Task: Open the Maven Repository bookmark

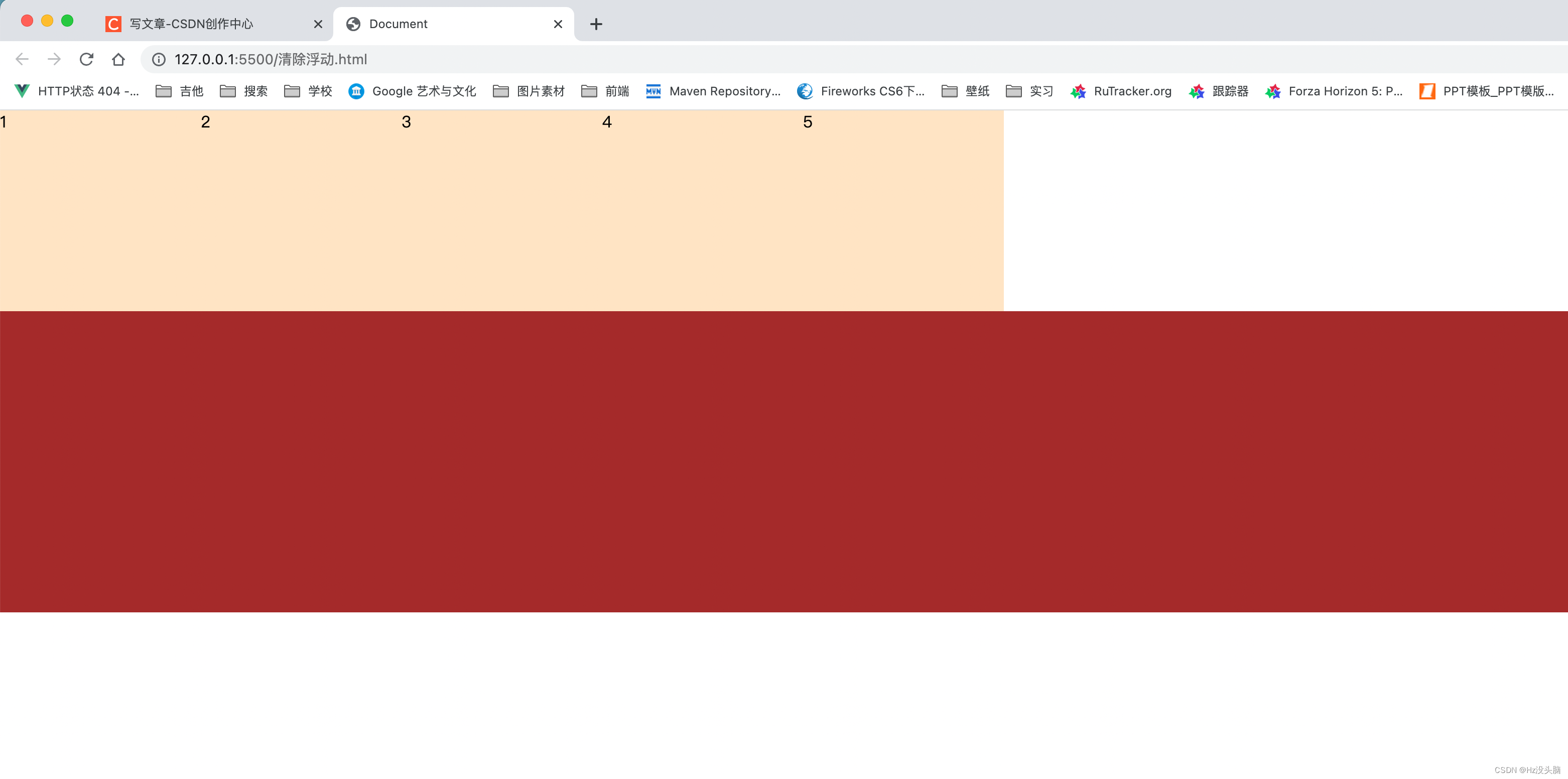Action: pos(713,91)
